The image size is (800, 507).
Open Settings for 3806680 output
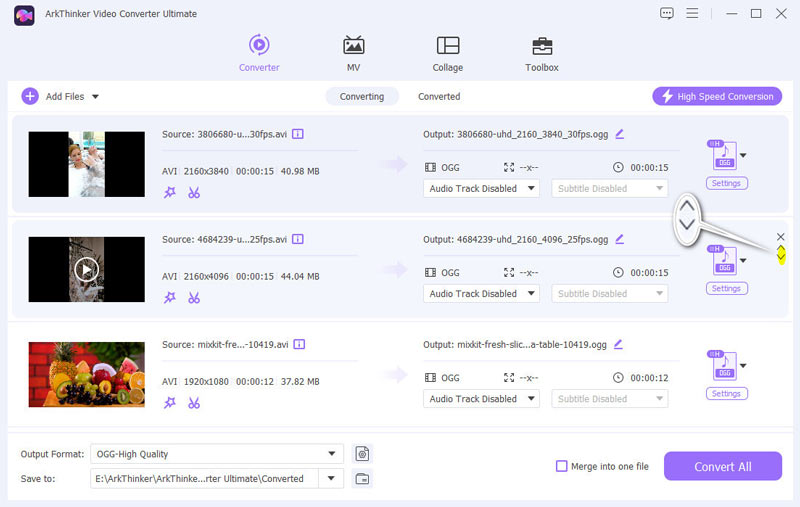727,183
